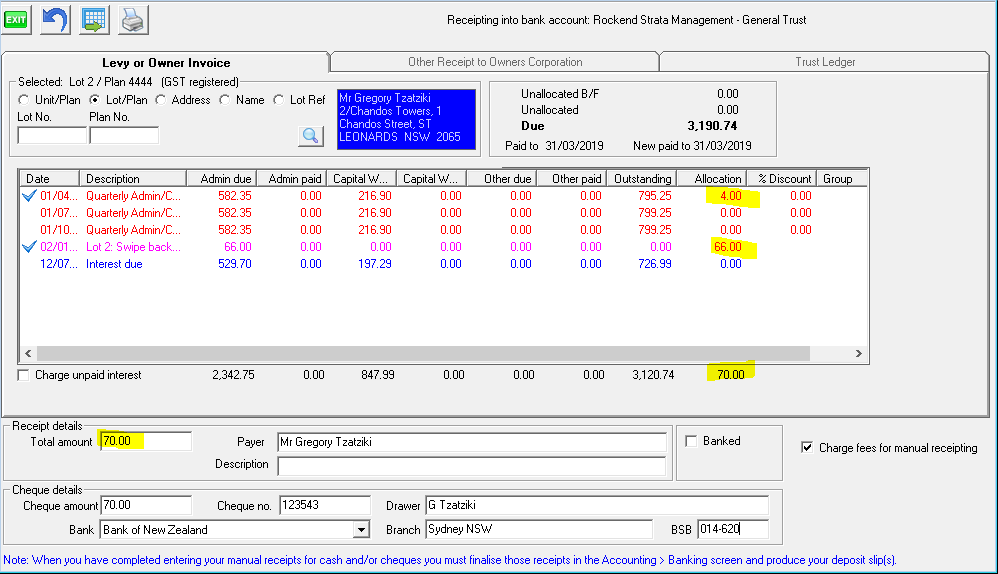Click the Allocation column header

click(712, 178)
